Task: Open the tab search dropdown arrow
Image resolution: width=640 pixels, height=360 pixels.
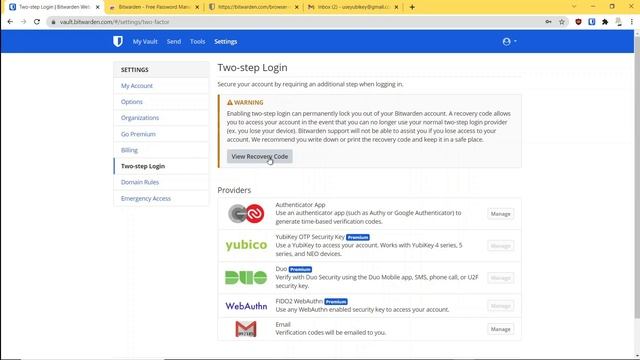Action: click(x=573, y=7)
